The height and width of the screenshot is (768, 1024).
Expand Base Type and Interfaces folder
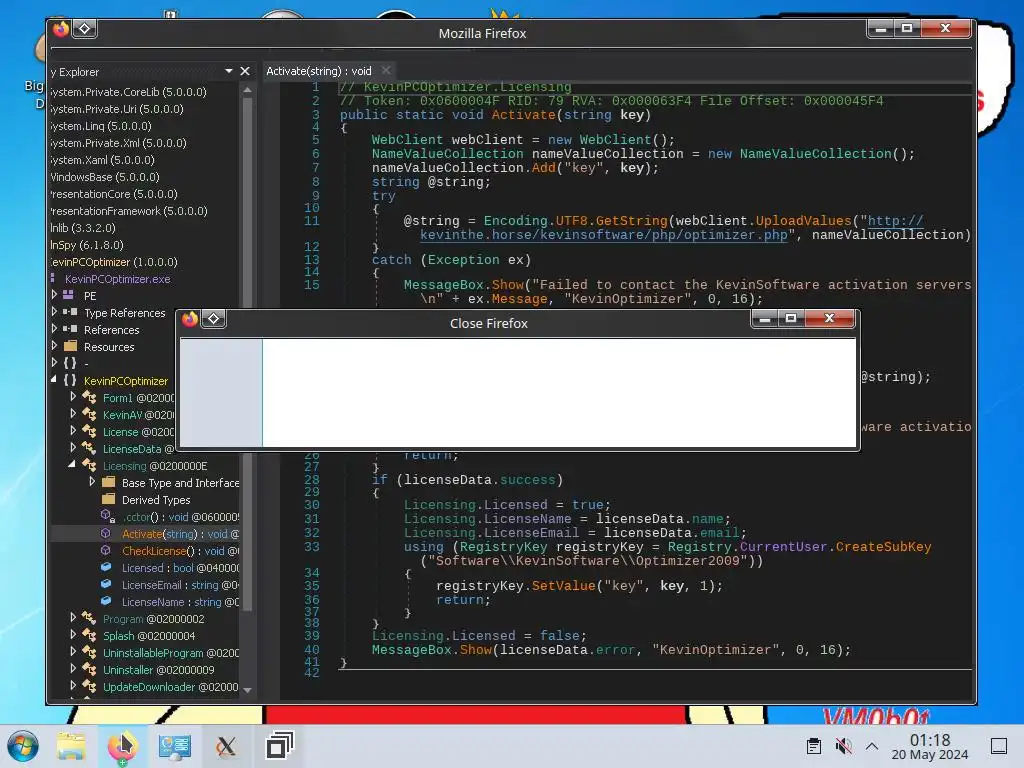click(x=92, y=482)
